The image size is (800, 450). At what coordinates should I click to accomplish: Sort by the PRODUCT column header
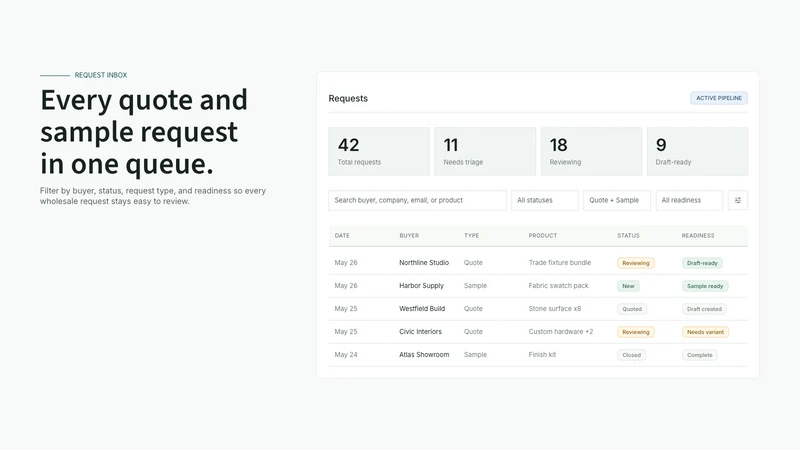click(x=543, y=236)
